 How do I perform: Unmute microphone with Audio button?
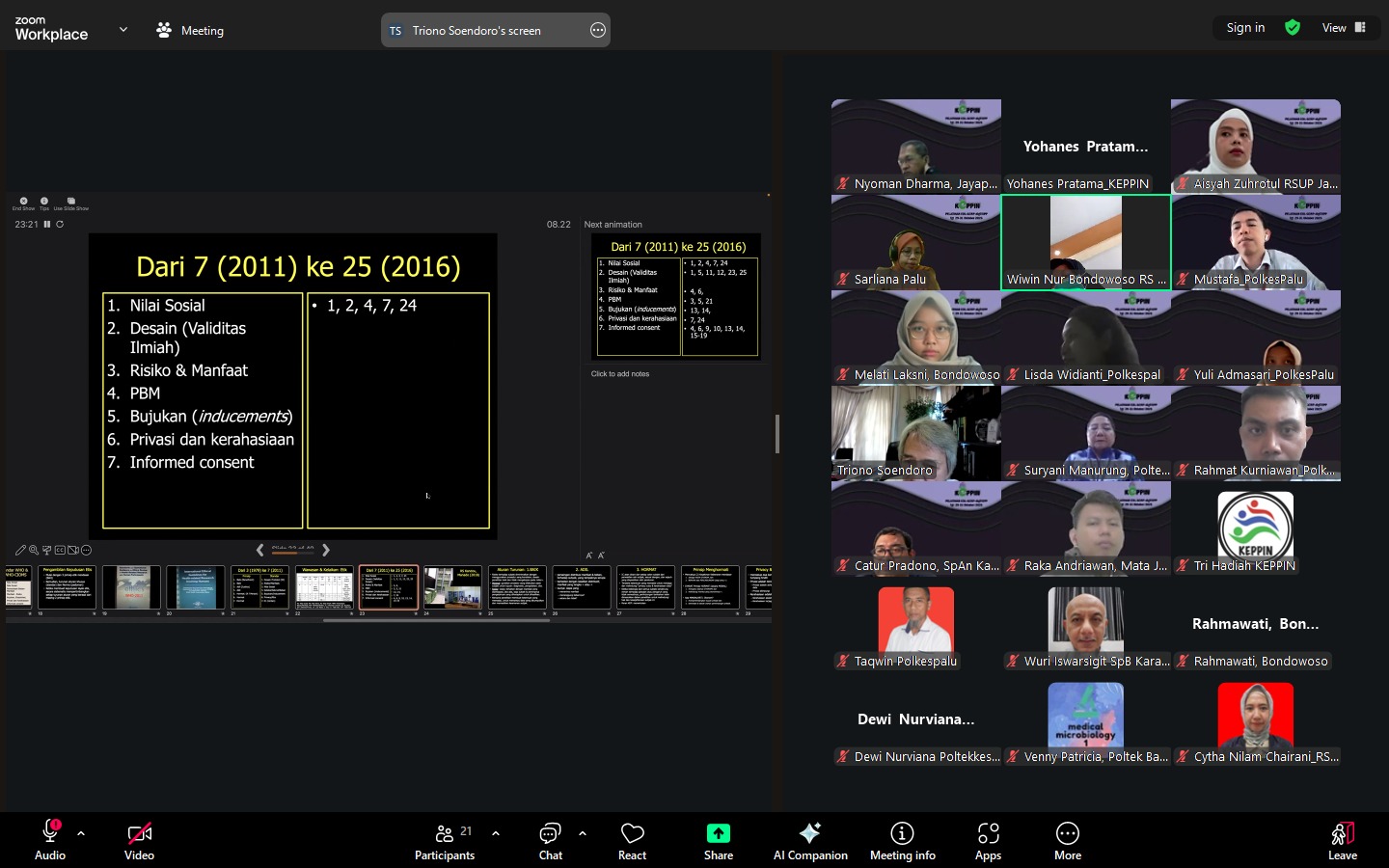tap(50, 840)
